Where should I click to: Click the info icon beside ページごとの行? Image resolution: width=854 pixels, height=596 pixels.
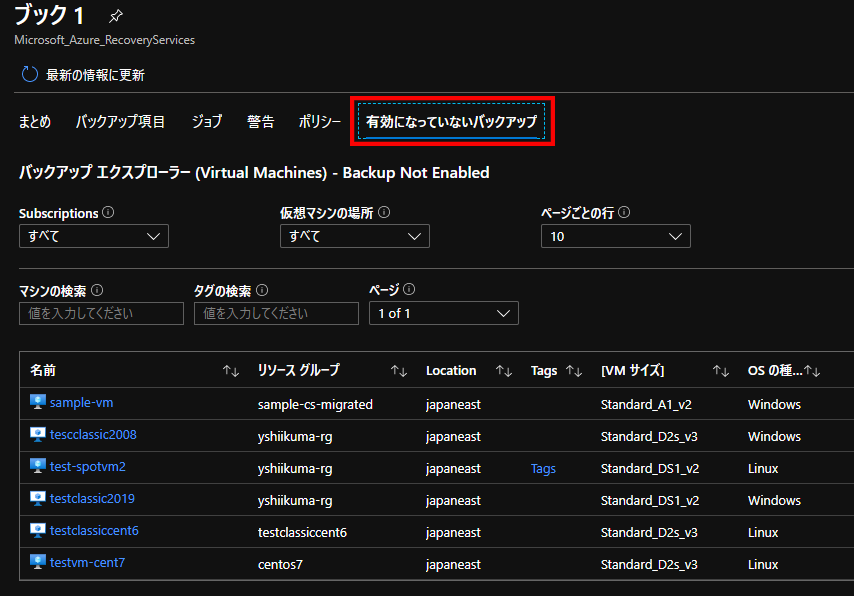(x=624, y=213)
